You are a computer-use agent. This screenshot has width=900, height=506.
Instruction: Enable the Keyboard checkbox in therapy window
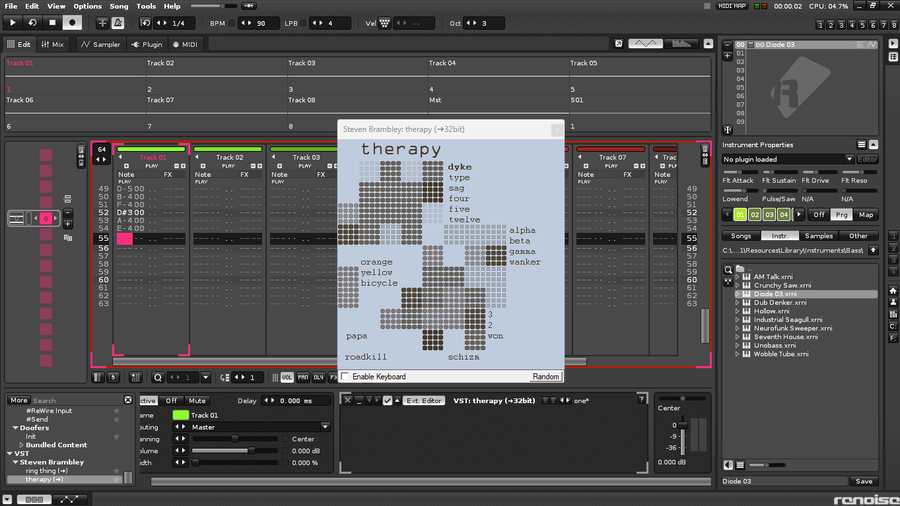point(345,376)
